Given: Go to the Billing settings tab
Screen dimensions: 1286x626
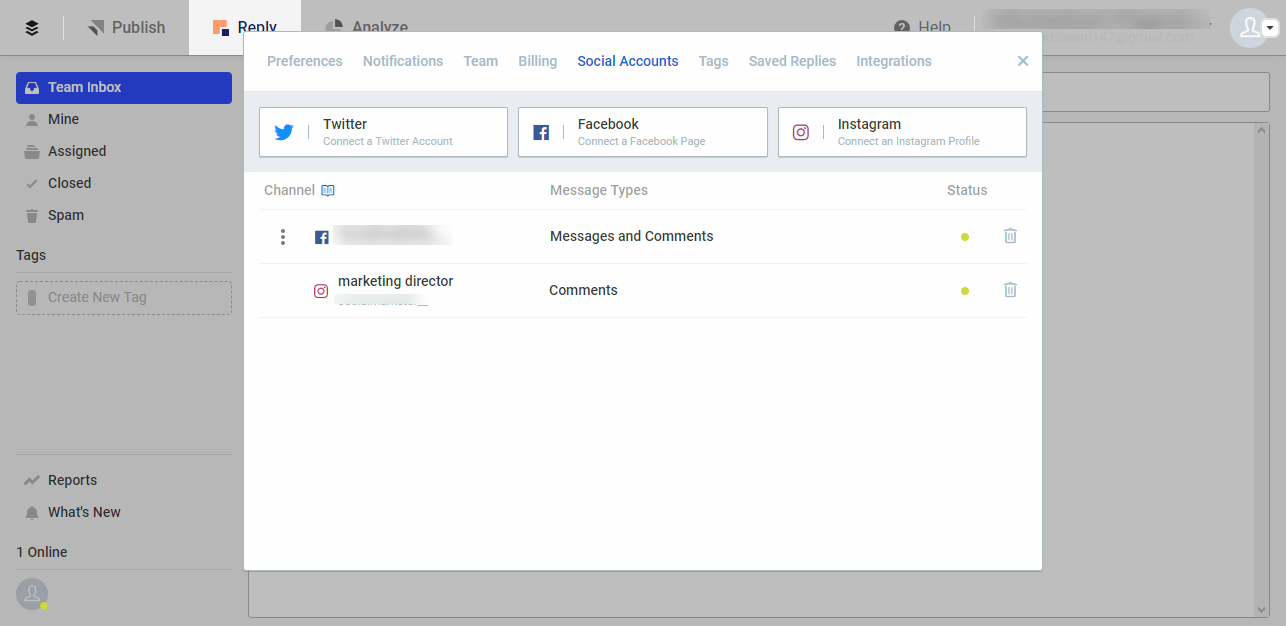Looking at the screenshot, I should pos(537,61).
